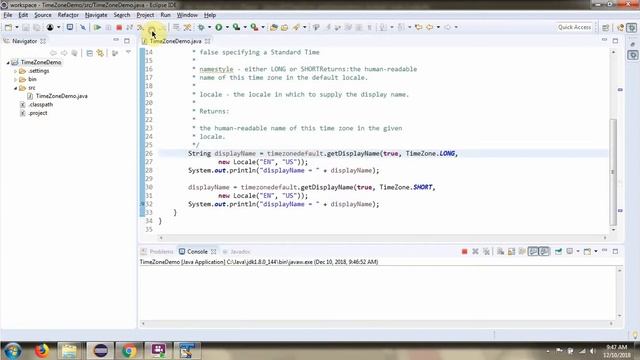Screen dimensions: 640x360
Task: Open the Refactor menu
Action: point(68,15)
